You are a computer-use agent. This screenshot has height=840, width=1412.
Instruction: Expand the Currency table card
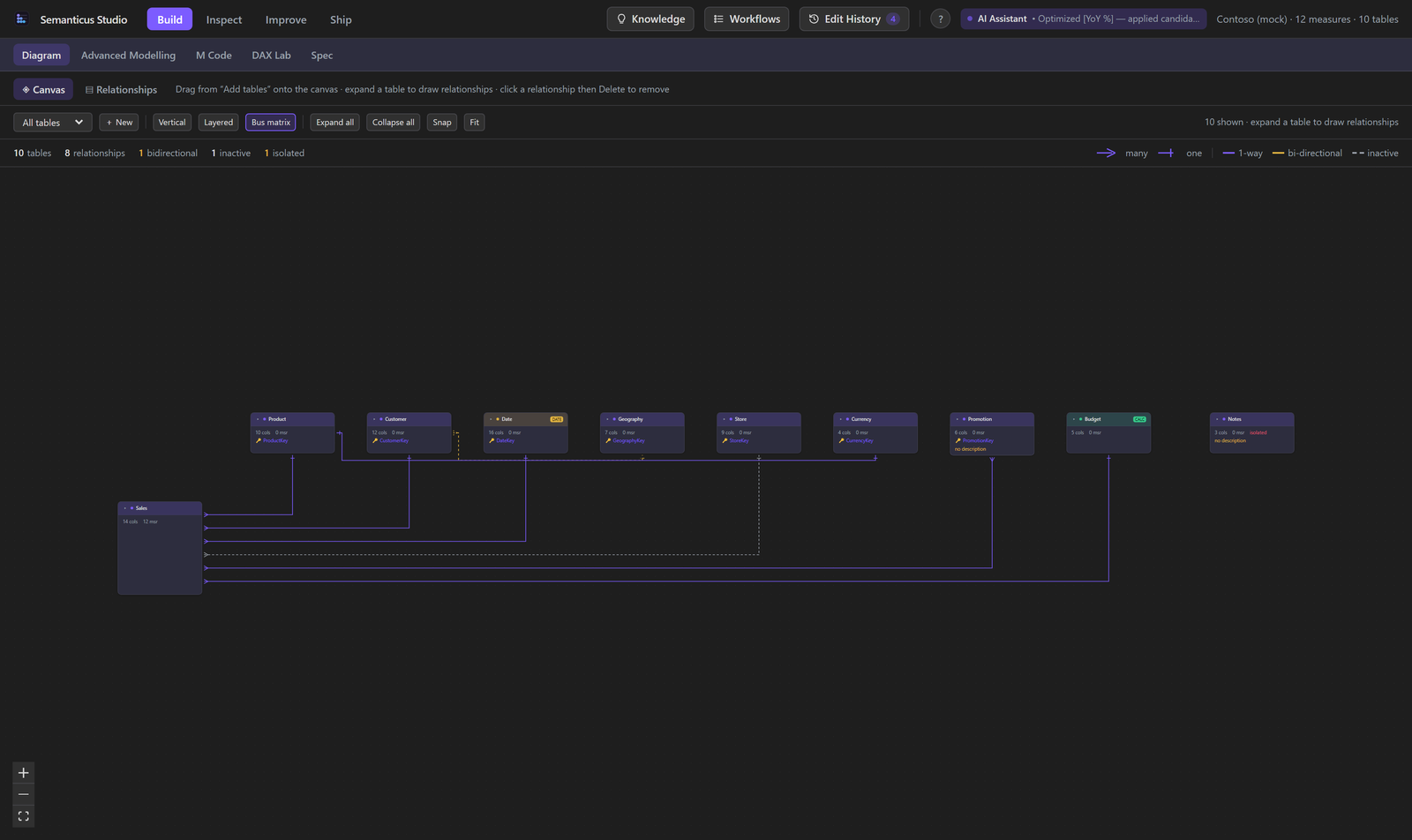point(839,419)
